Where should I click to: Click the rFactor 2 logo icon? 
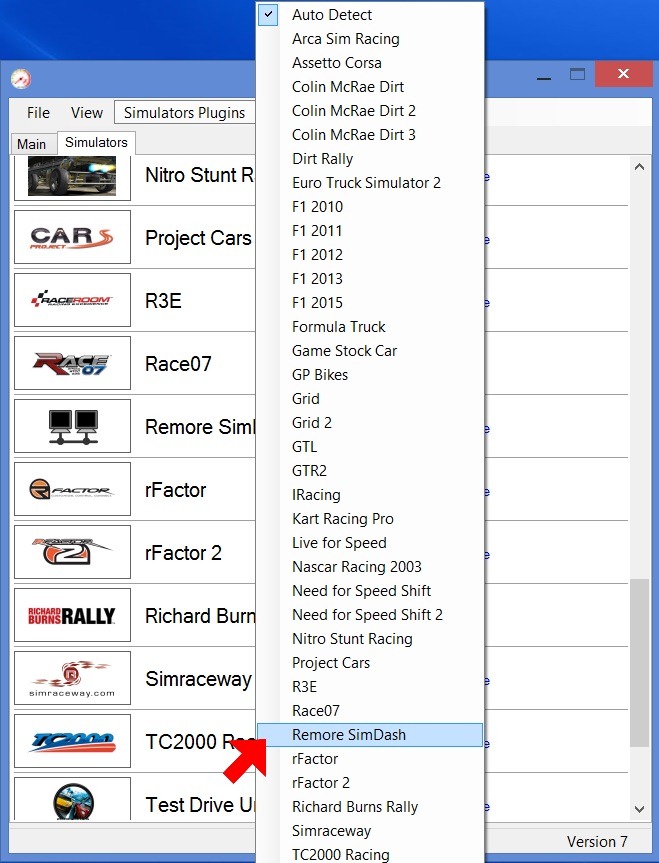(x=72, y=552)
